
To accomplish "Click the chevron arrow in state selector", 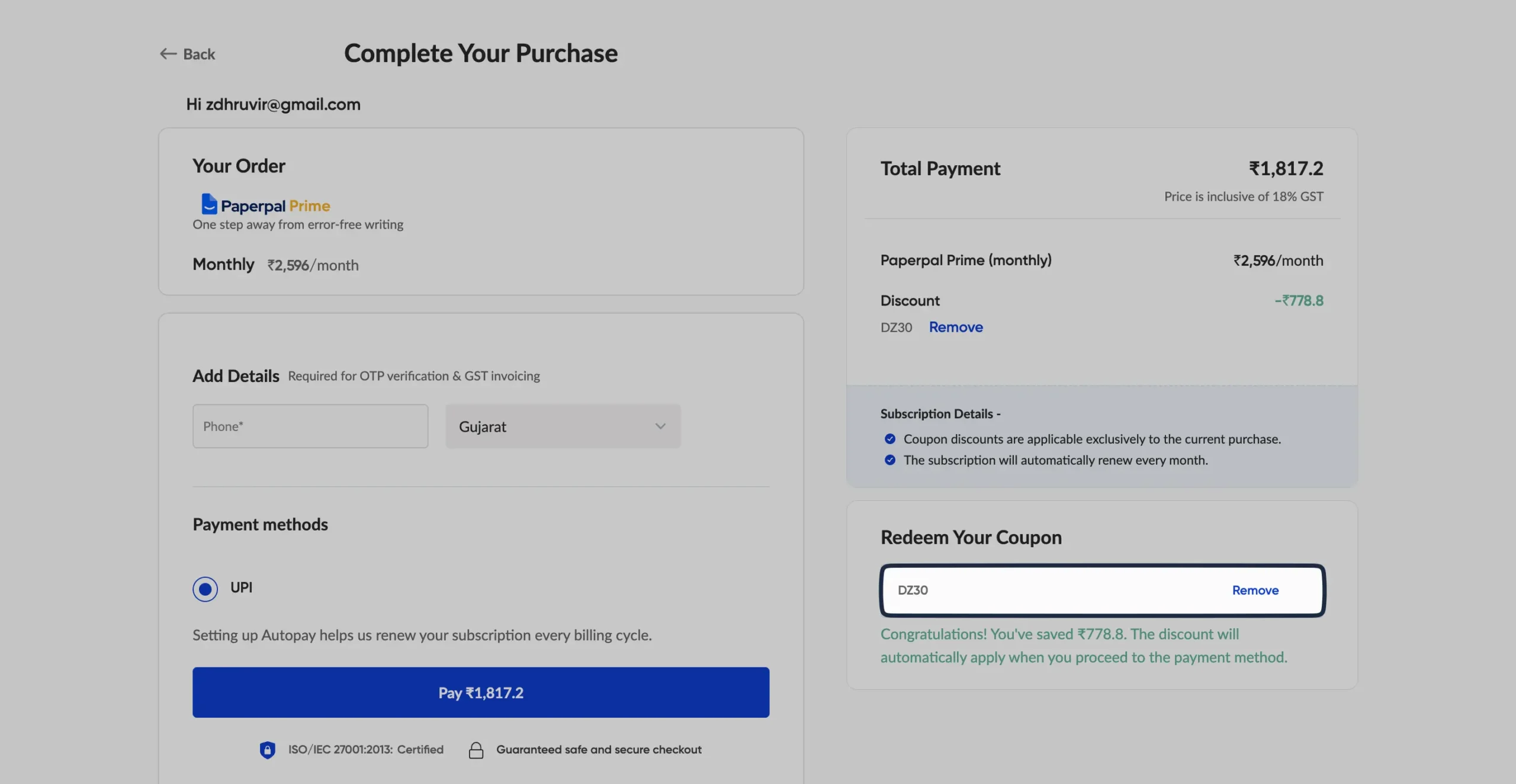I will click(x=660, y=426).
